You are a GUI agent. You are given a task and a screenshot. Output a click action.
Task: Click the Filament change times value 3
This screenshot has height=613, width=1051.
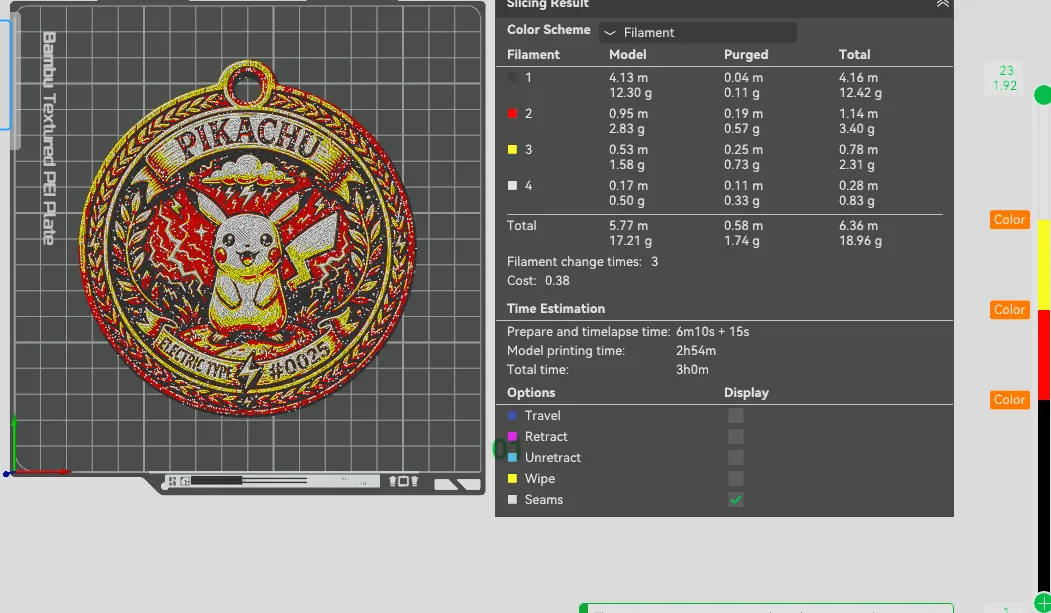coord(654,261)
